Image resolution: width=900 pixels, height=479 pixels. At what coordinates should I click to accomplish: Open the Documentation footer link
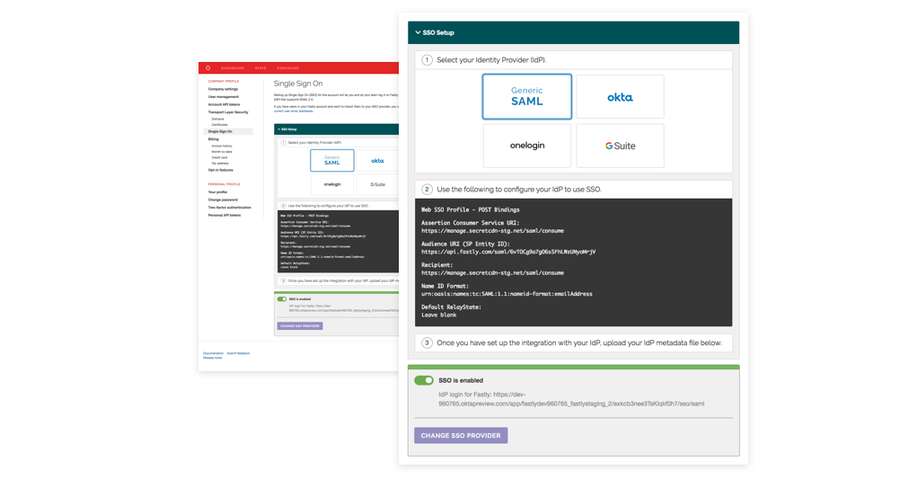pyautogui.click(x=213, y=353)
